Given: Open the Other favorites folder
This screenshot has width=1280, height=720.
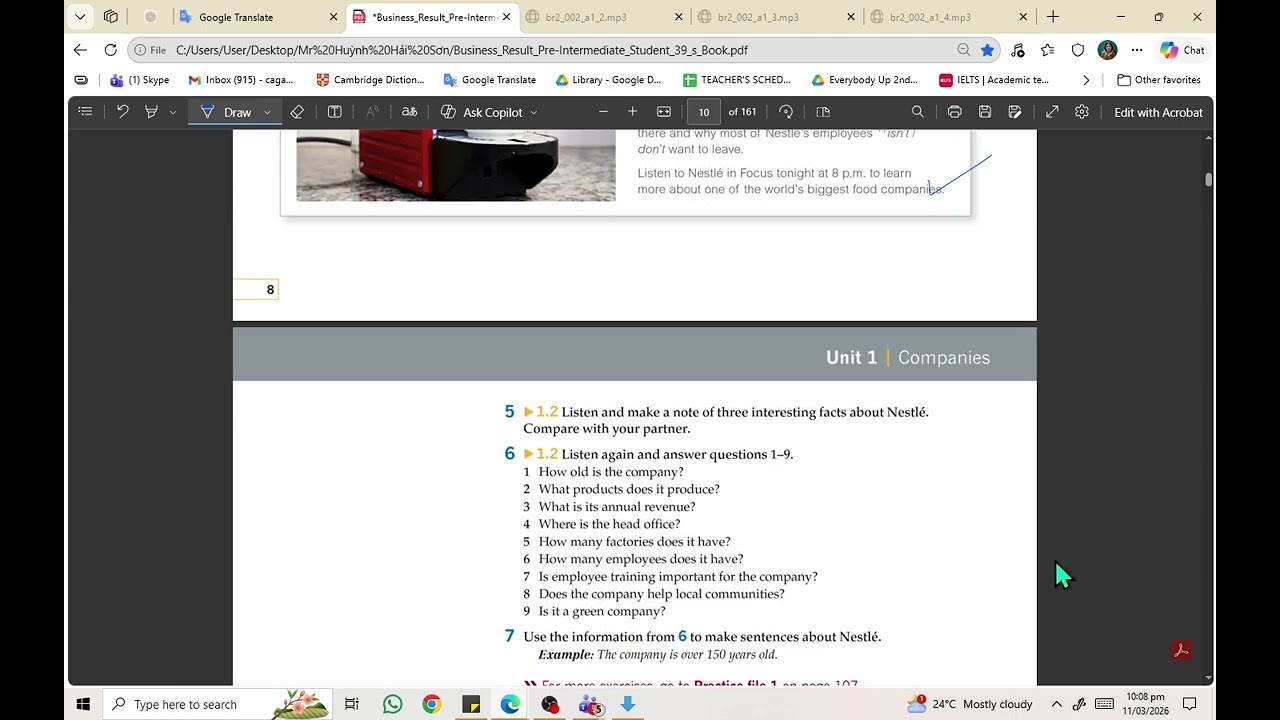Looking at the screenshot, I should coord(1159,80).
